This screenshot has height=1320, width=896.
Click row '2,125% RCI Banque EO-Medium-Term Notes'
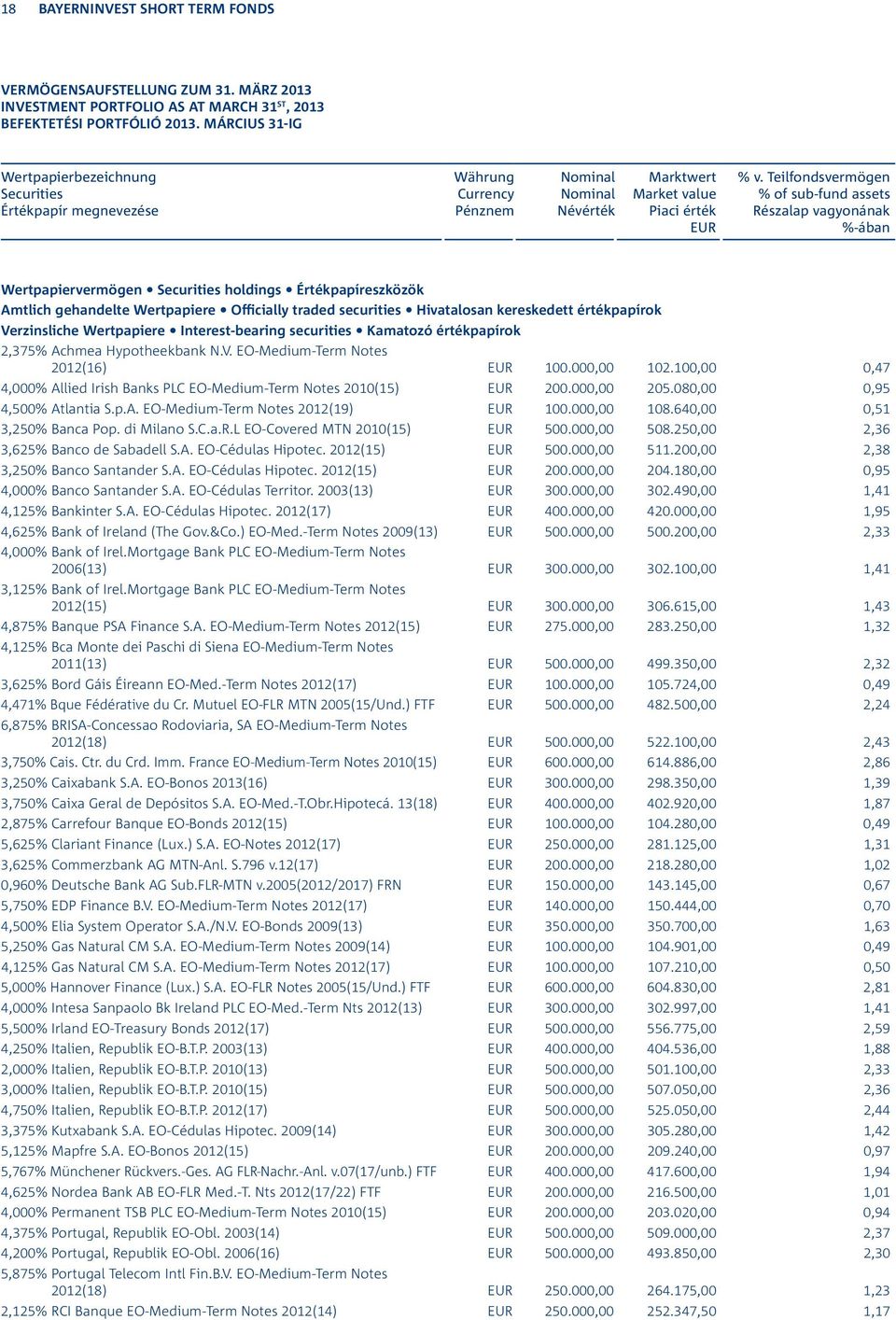[x=445, y=1311]
